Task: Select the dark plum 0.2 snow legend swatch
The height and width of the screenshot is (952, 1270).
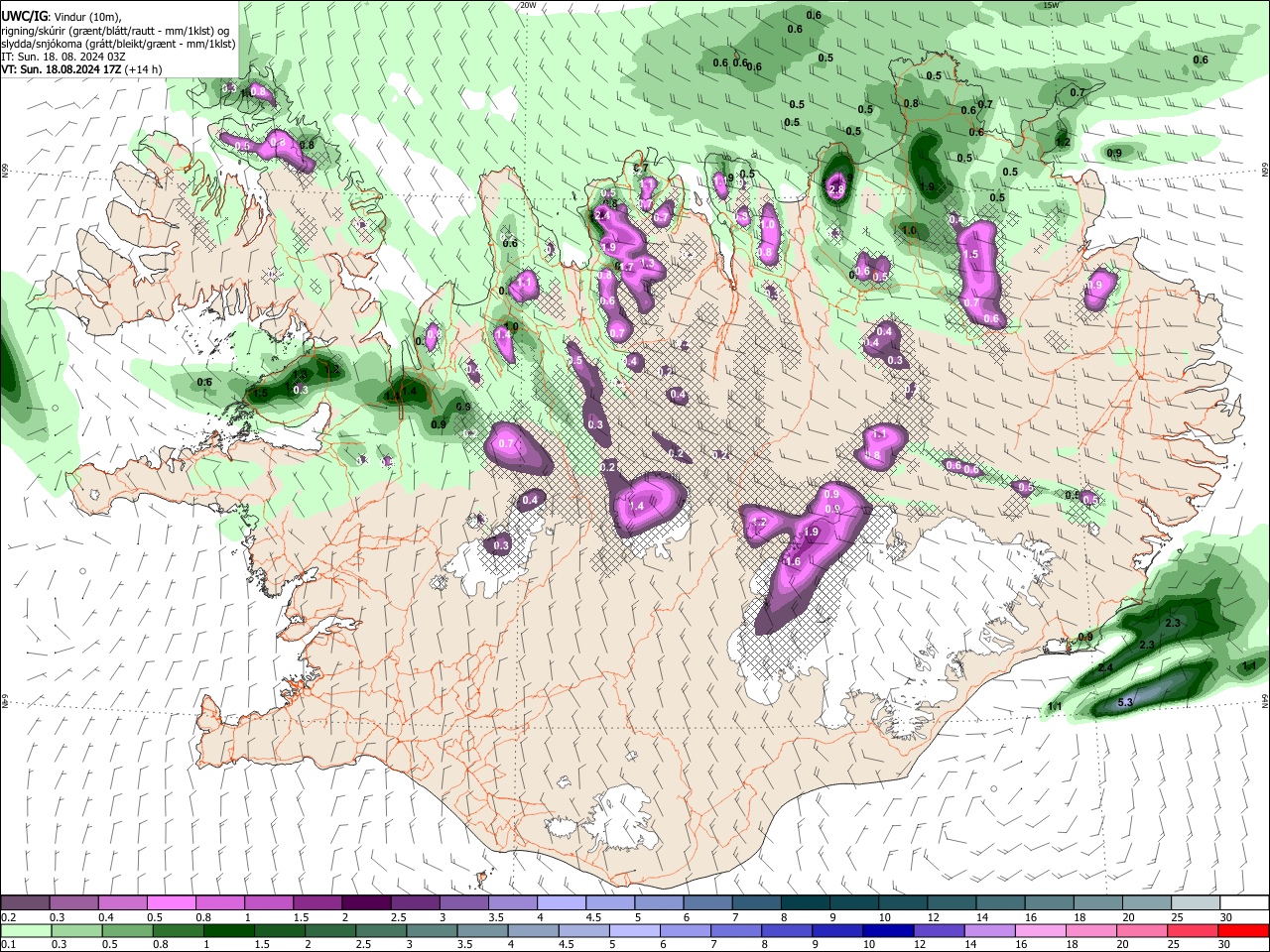Action: tap(25, 903)
